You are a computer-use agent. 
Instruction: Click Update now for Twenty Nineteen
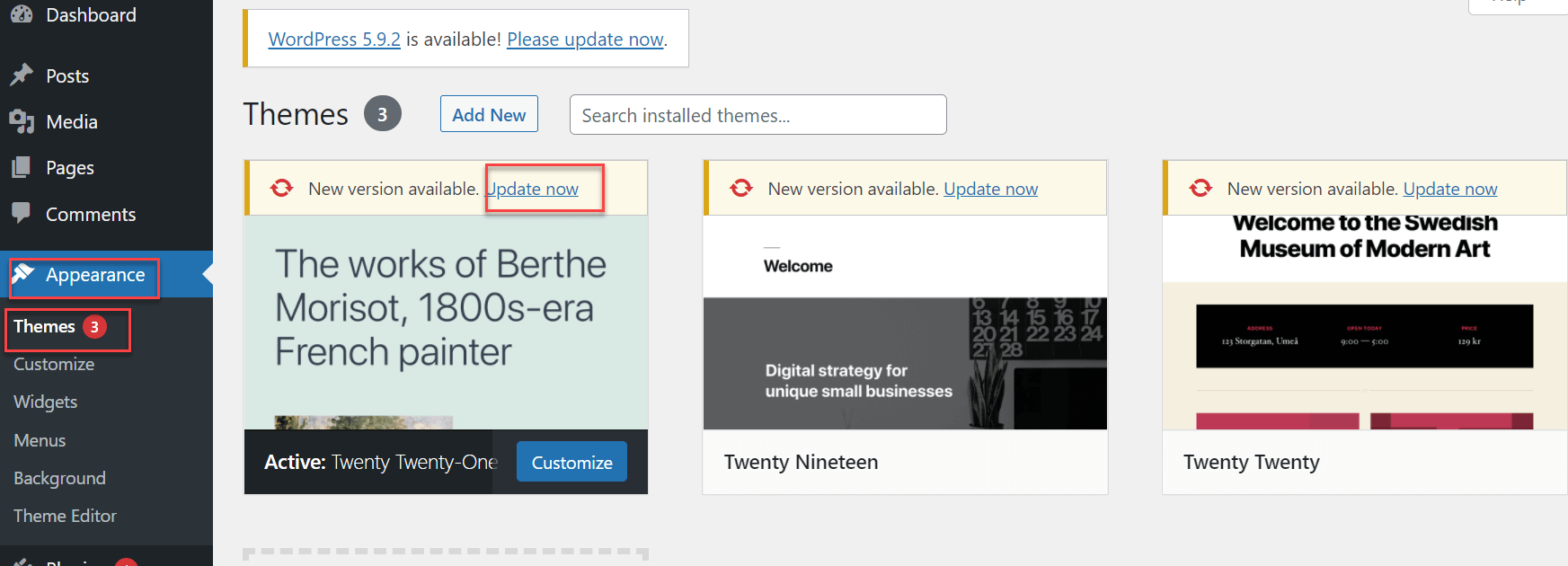pos(990,189)
